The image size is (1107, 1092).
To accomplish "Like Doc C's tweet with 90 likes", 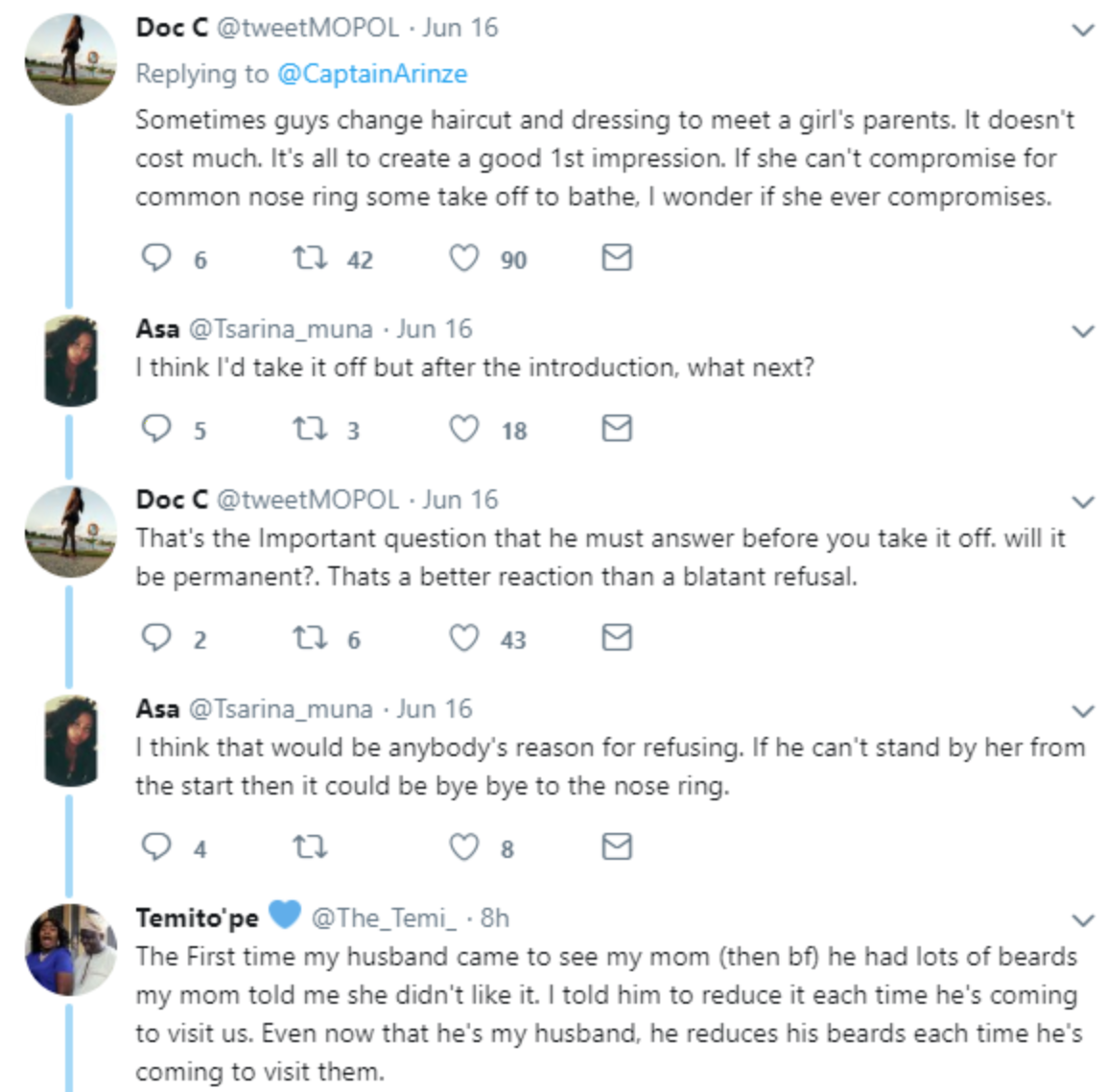I will 464,257.
